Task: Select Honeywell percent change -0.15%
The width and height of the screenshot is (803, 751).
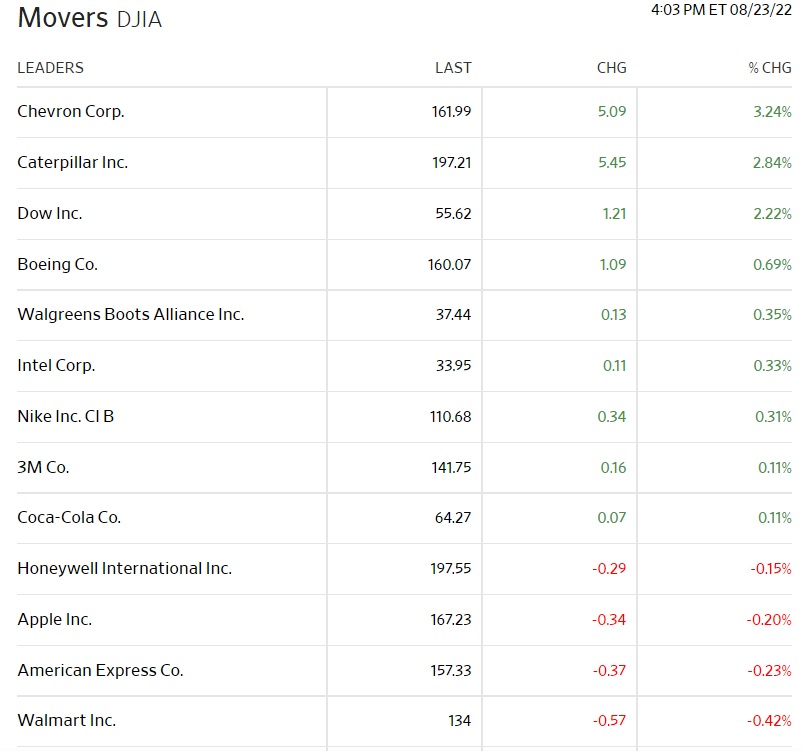Action: [771, 568]
